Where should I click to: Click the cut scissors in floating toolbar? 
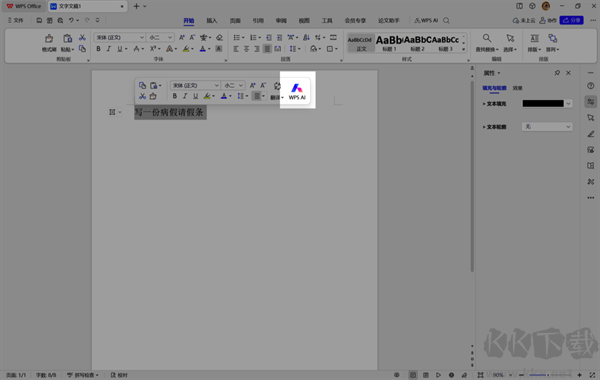point(142,96)
